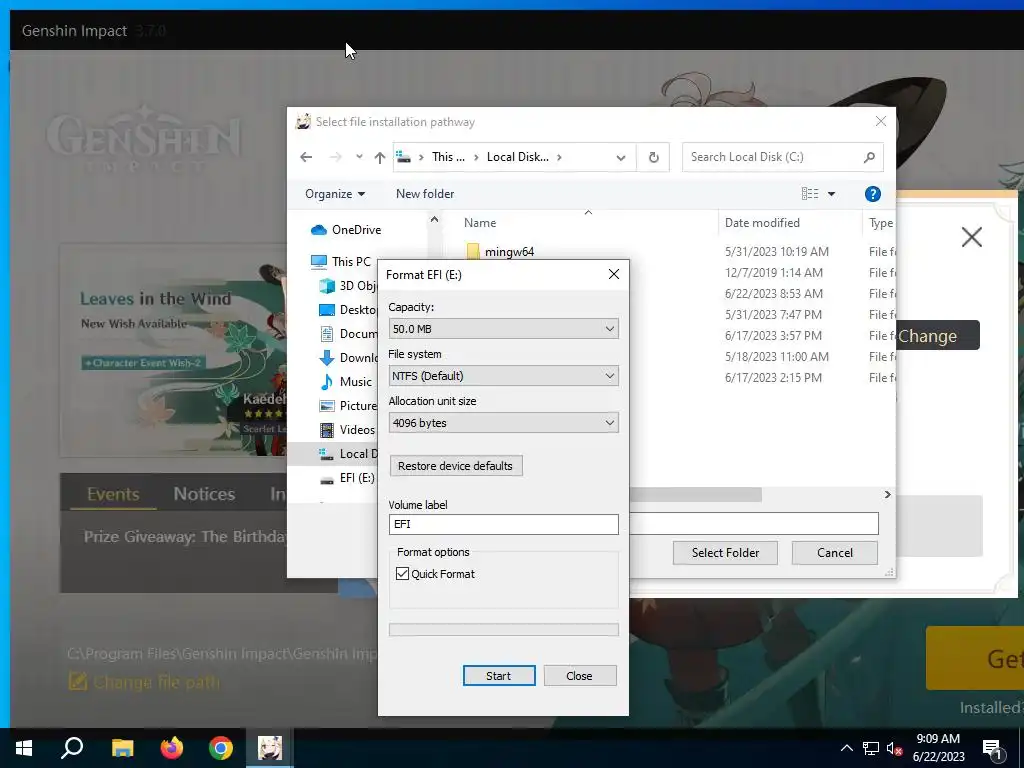Screen dimensions: 1024x768
Task: Click the horizontal scrollbar thumb in file list
Action: 696,494
